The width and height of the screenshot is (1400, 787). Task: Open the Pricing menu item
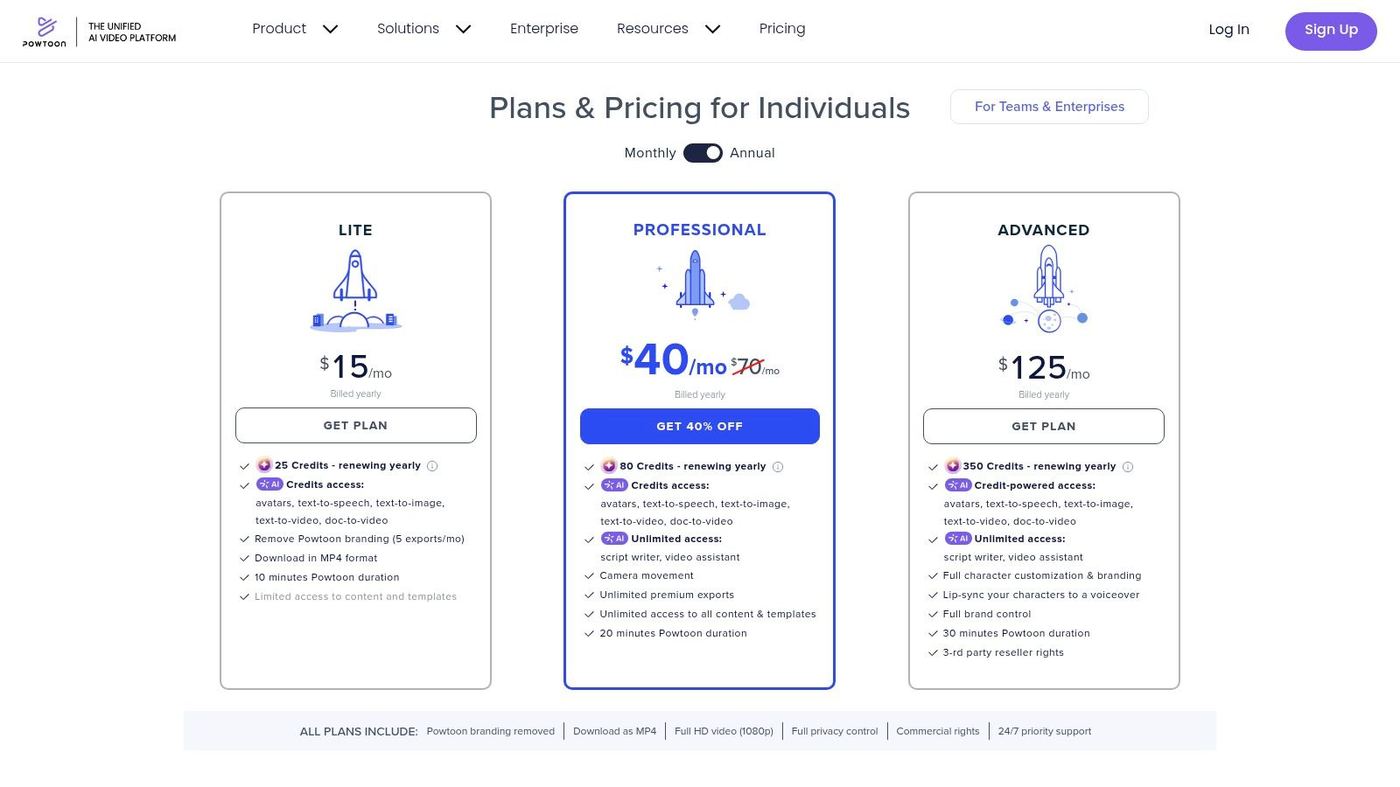[782, 29]
